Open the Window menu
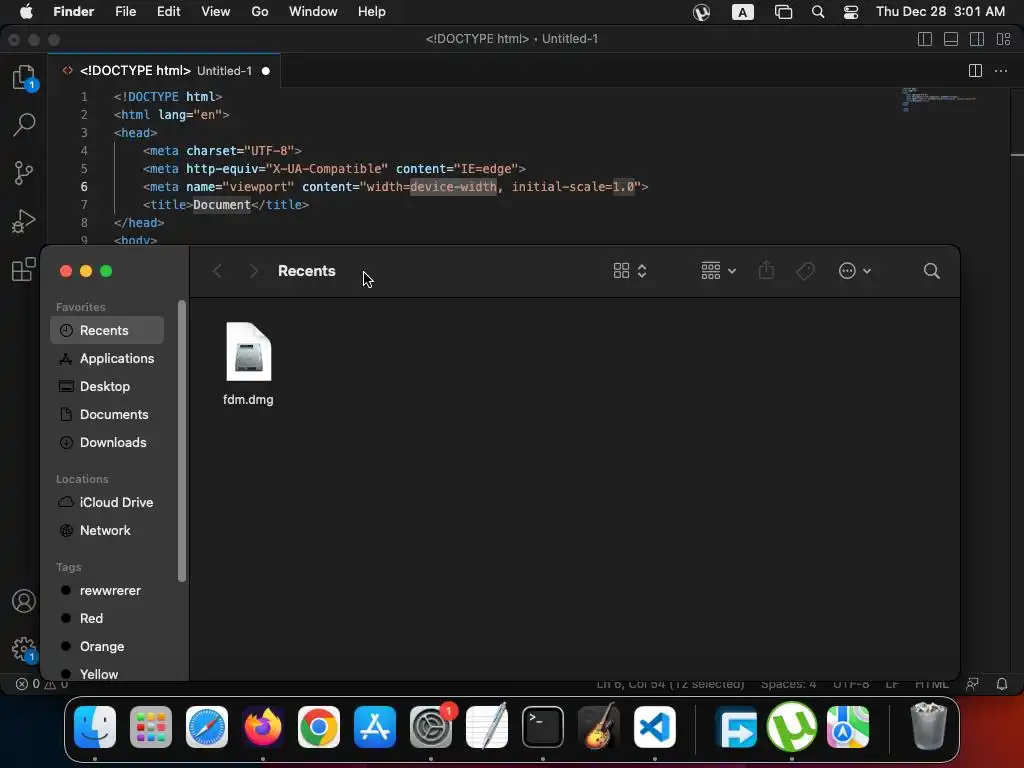This screenshot has width=1024, height=768. coord(313,12)
